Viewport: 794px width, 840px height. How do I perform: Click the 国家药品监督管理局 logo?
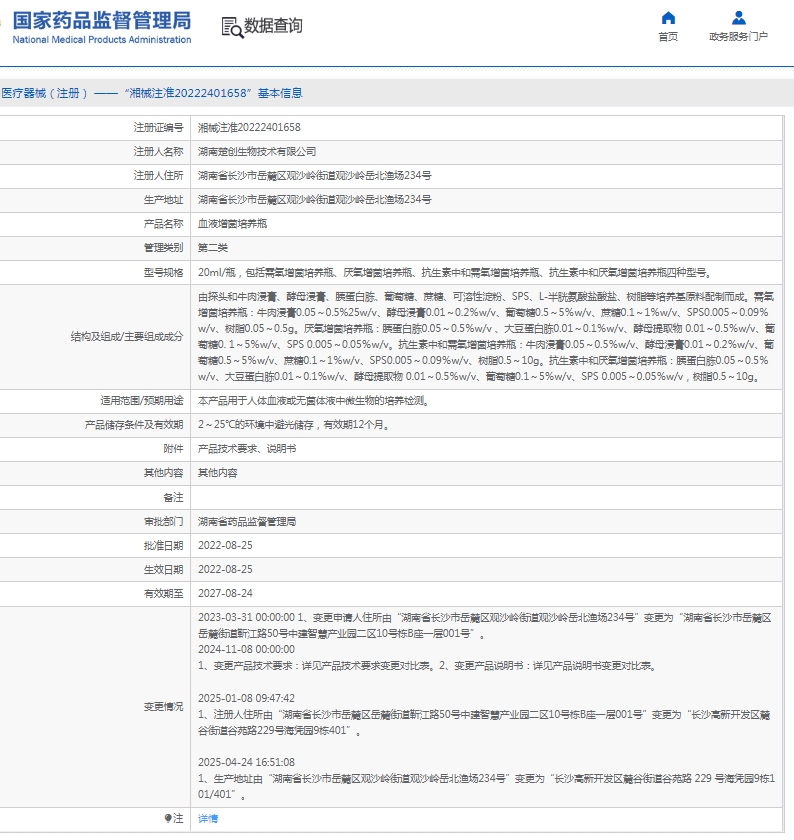pos(102,21)
